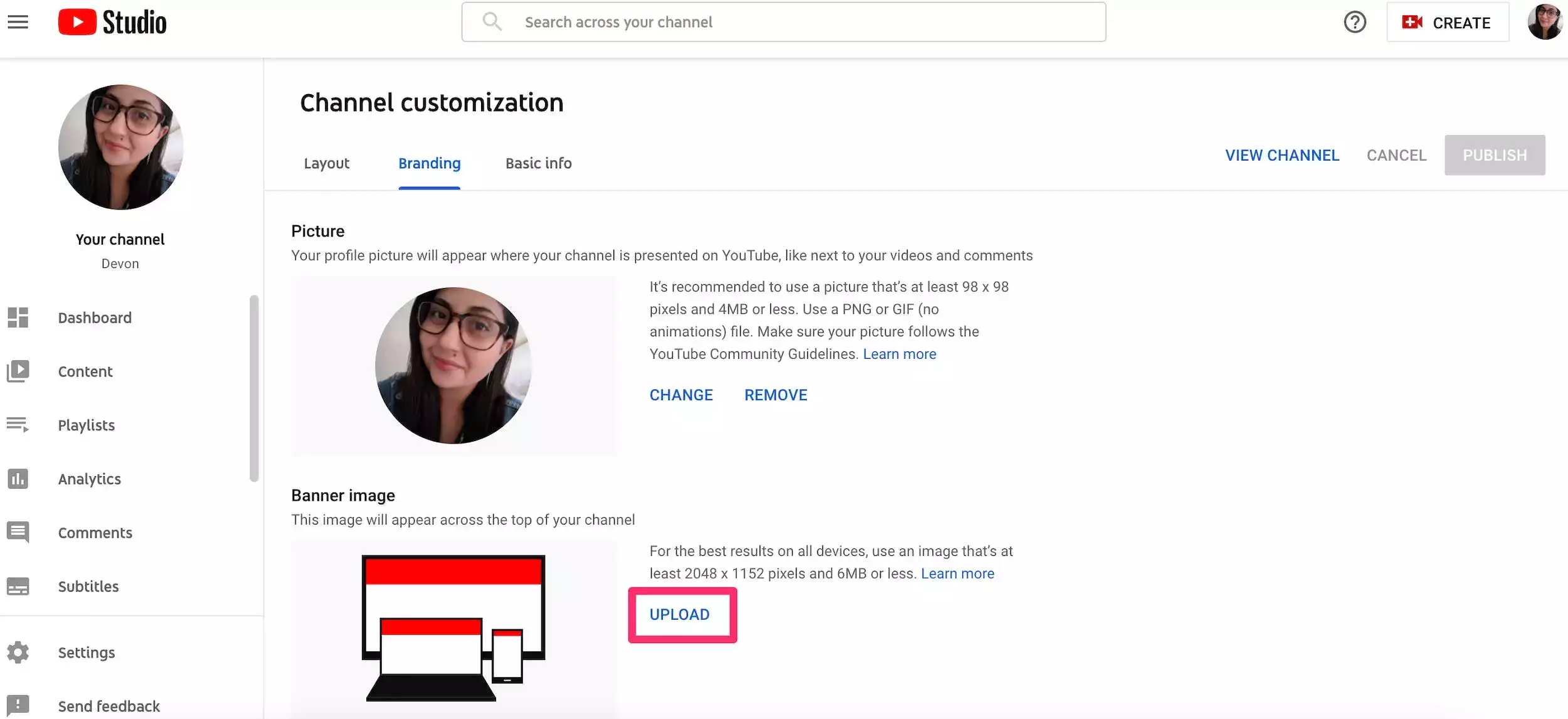
Task: Open Subtitles via its icon
Action: point(18,586)
